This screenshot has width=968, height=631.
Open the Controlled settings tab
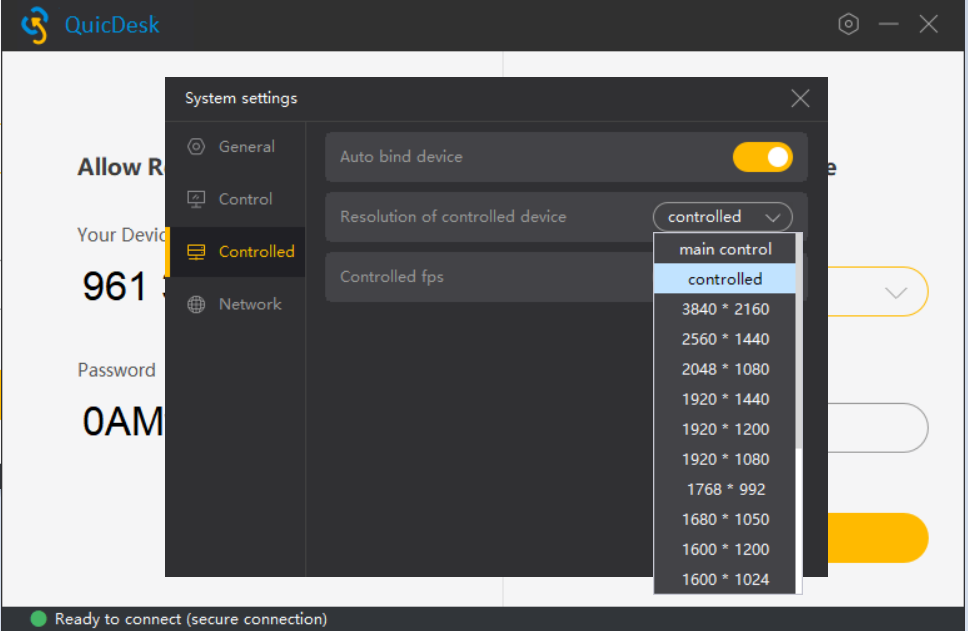237,252
